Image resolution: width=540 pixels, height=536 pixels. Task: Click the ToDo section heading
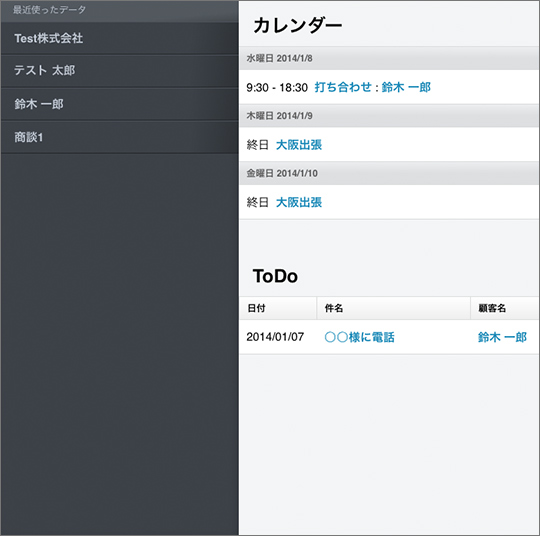tap(275, 276)
